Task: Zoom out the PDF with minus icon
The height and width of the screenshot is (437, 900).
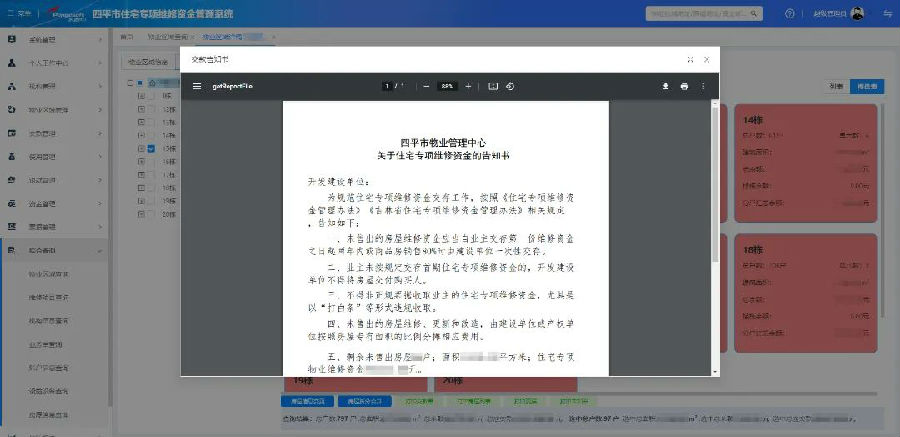Action: [x=426, y=86]
